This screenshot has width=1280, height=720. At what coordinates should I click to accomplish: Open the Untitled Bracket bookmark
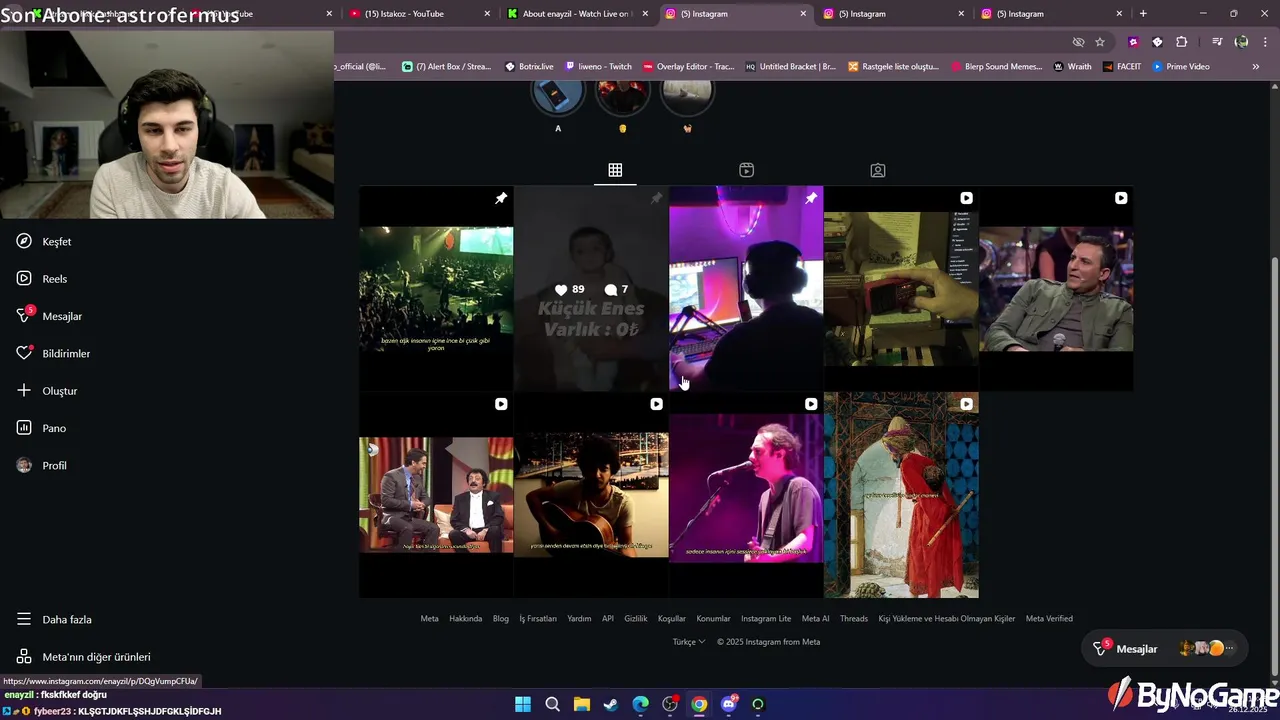[790, 67]
